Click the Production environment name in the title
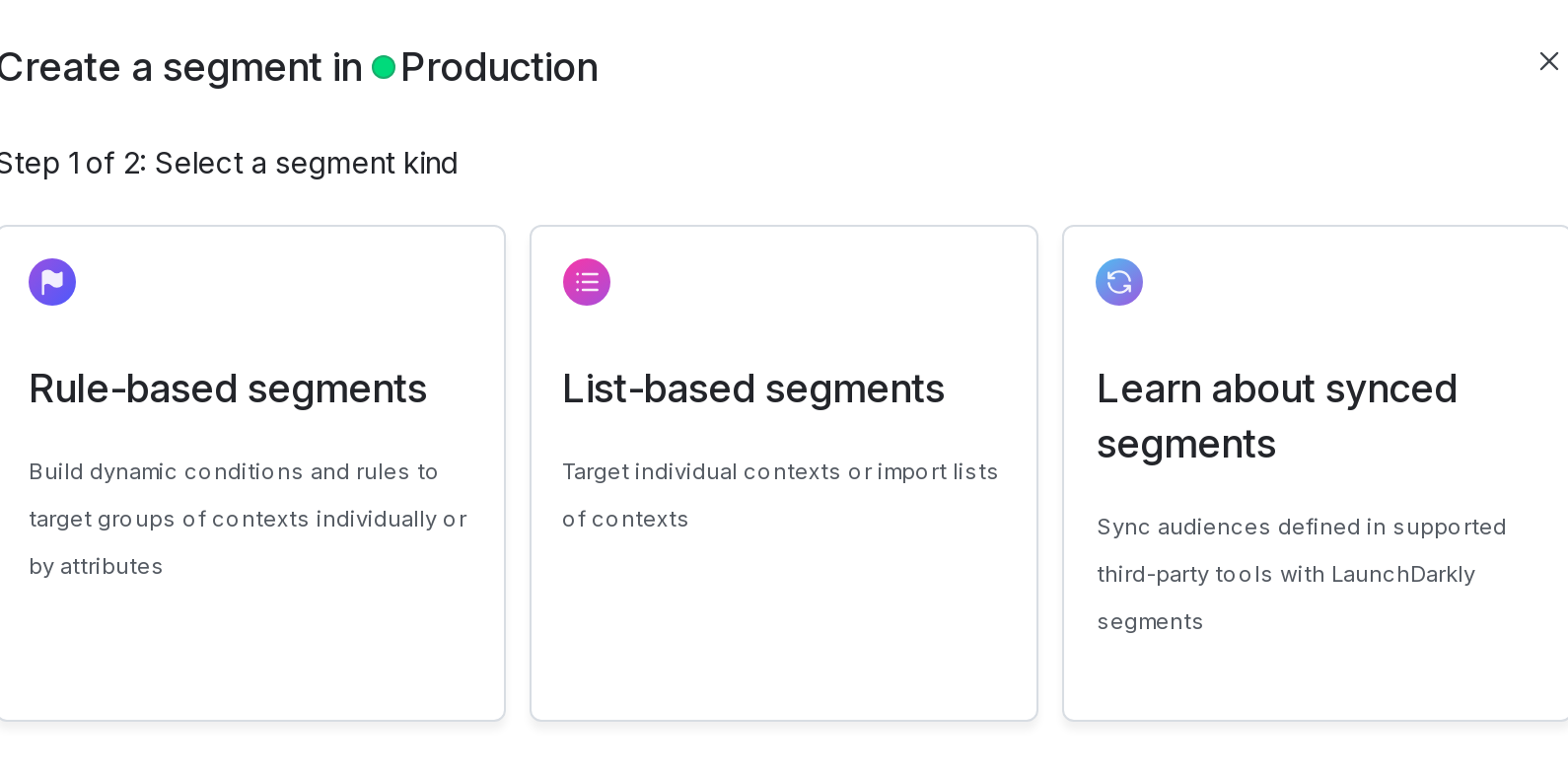1568x777 pixels. coord(499,68)
